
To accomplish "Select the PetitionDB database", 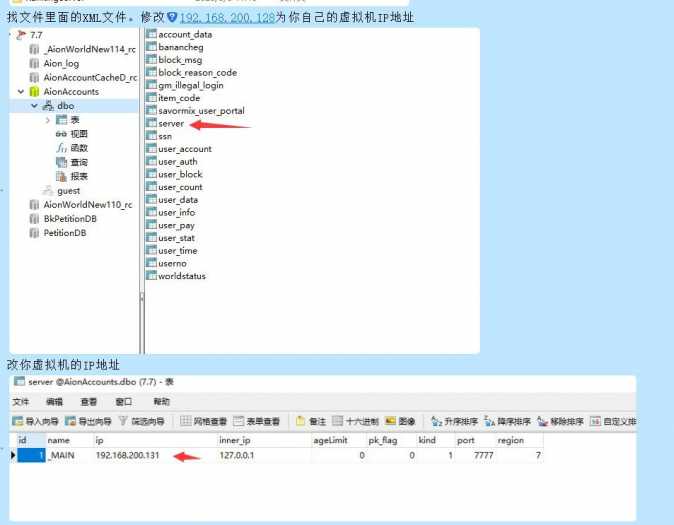I will 58,233.
